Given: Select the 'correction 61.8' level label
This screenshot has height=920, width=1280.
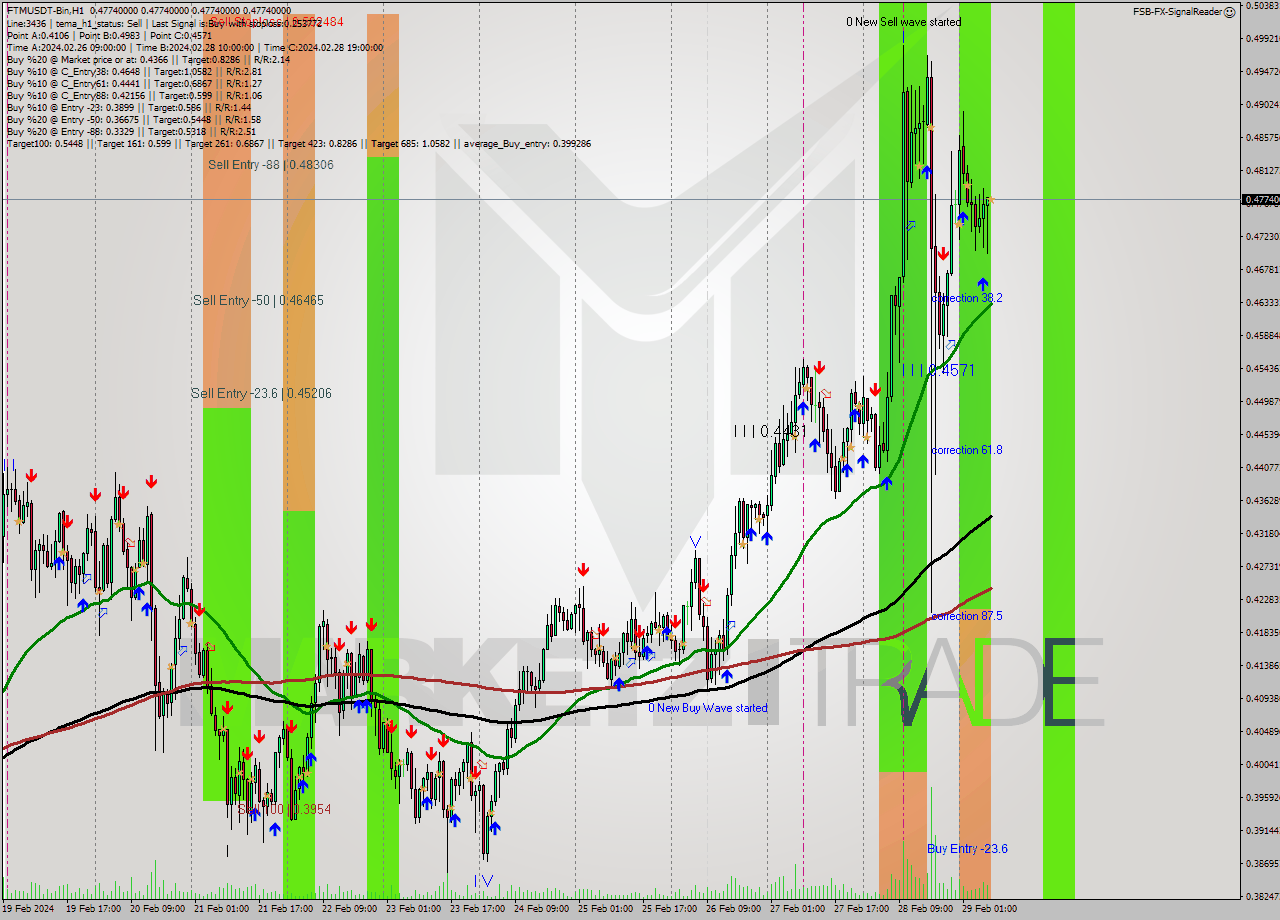Looking at the screenshot, I should tap(966, 450).
